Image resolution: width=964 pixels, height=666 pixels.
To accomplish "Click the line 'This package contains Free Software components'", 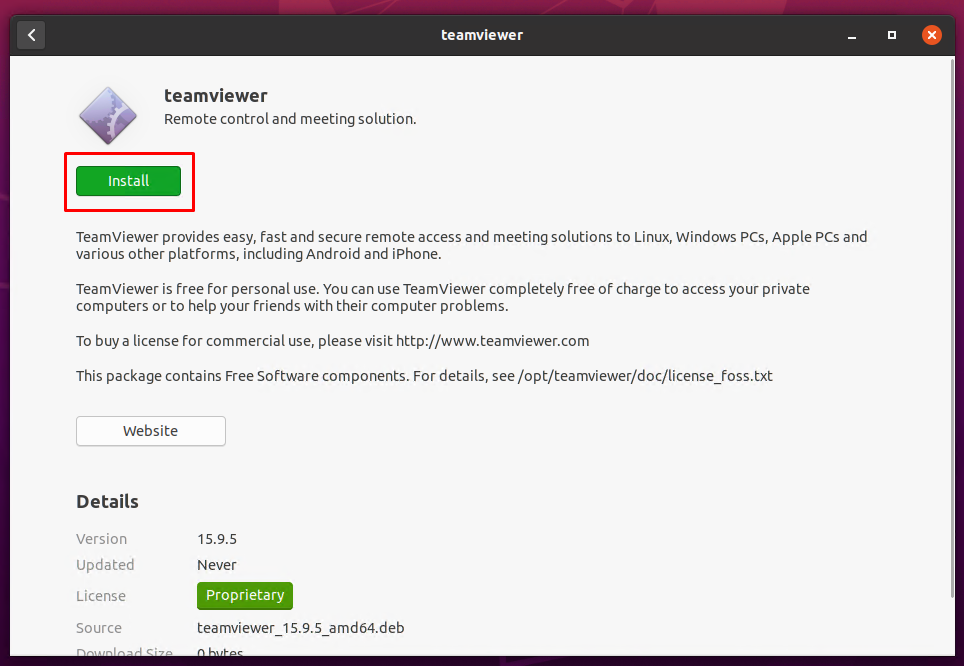I will (x=424, y=376).
